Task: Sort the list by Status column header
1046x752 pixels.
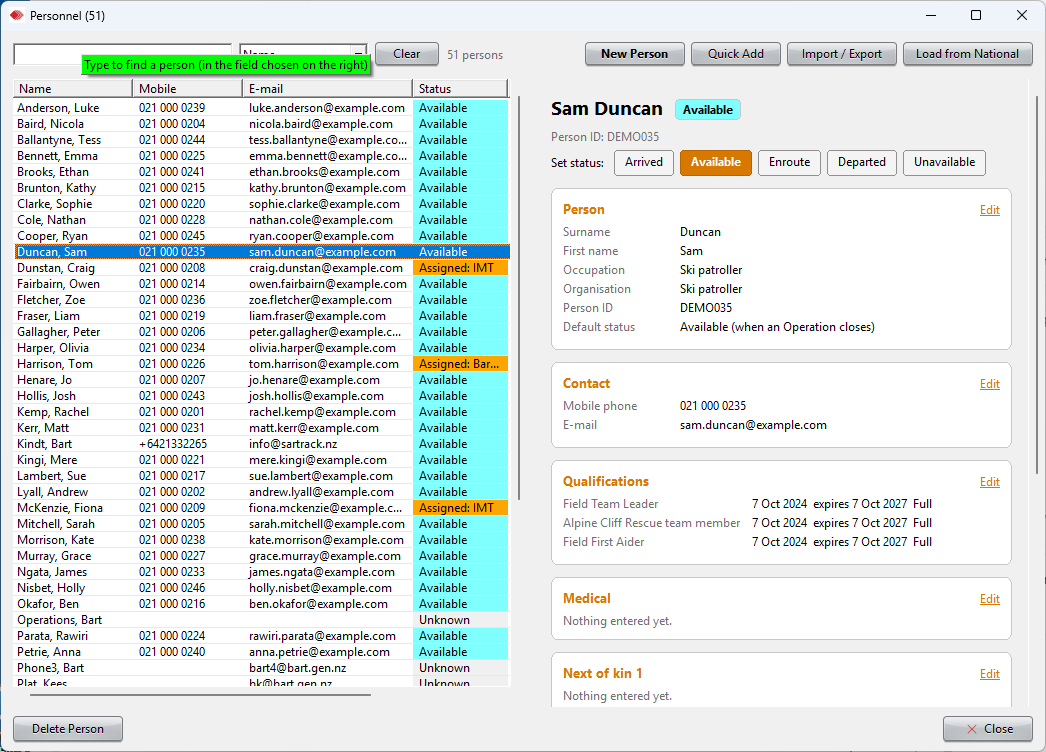Action: [x=460, y=89]
